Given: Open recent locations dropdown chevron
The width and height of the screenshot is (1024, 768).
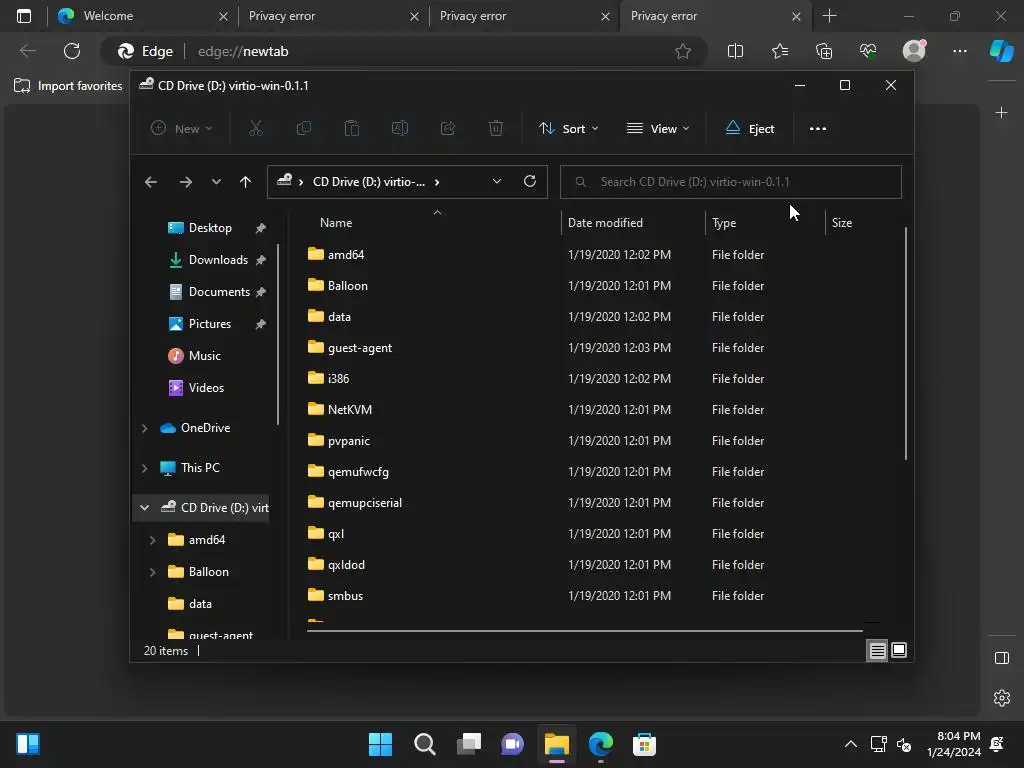Looking at the screenshot, I should coord(216,182).
